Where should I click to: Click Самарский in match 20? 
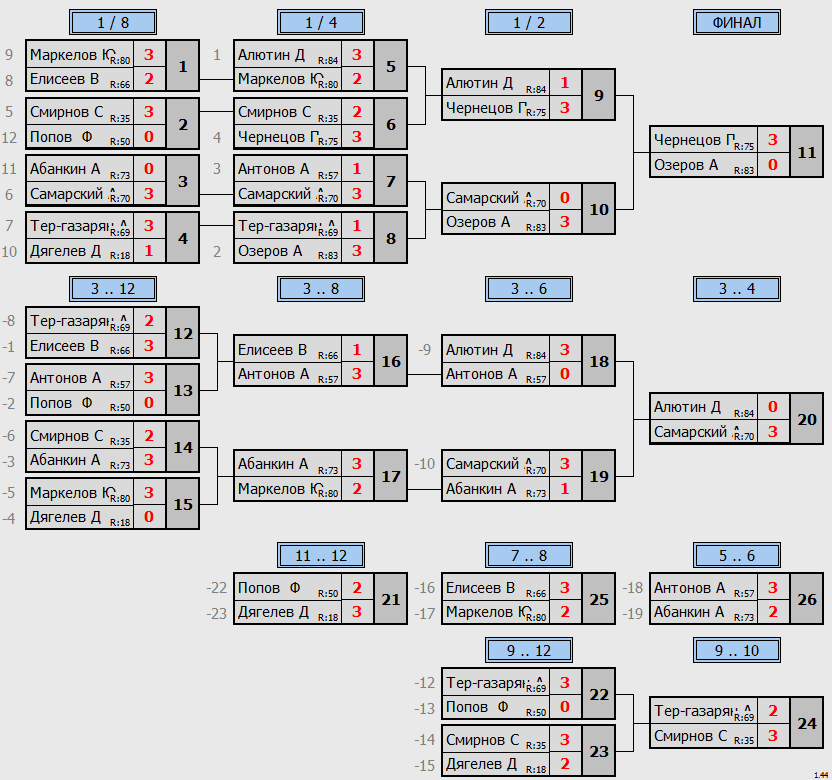[x=690, y=432]
